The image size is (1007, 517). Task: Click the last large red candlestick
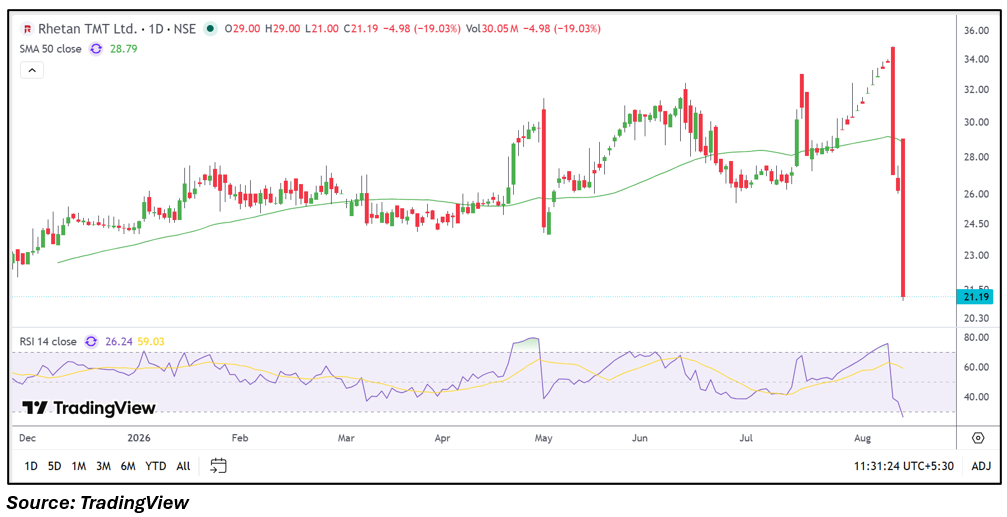point(903,218)
